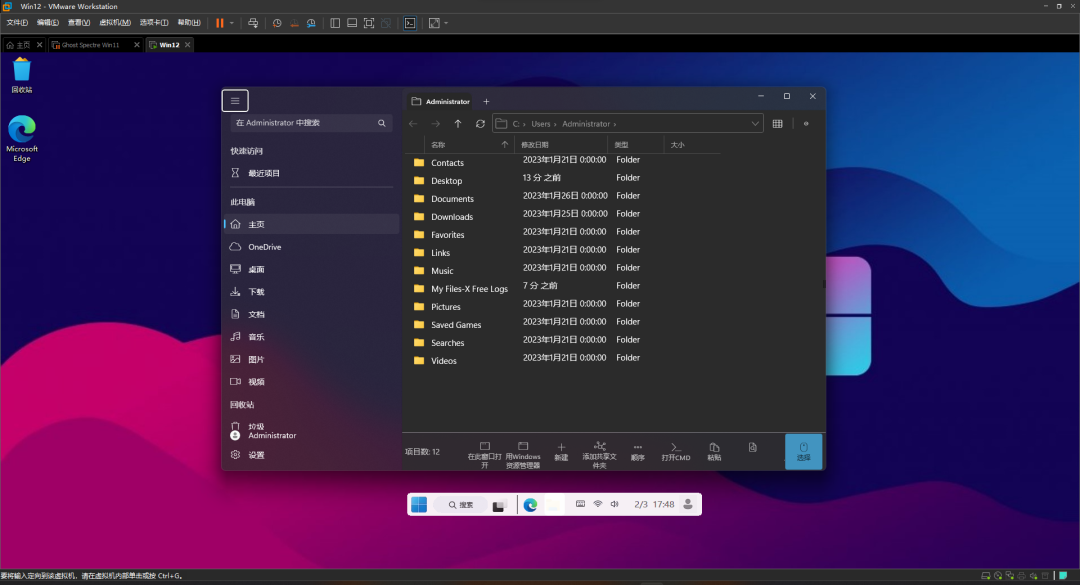The image size is (1080, 585).
Task: Paste files using the 粘贴 toolbar icon
Action: tap(714, 450)
